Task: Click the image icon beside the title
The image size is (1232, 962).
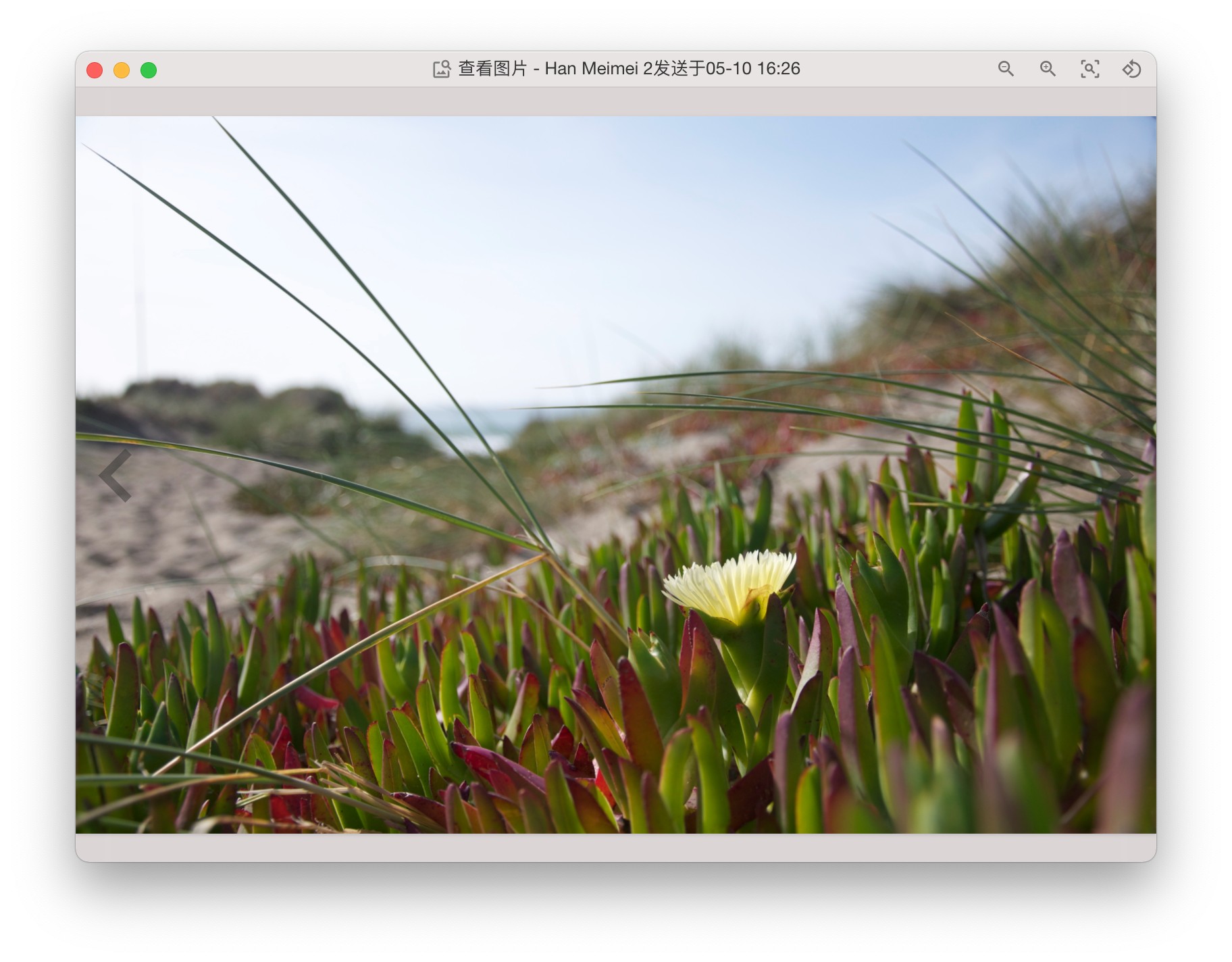Action: (x=441, y=69)
